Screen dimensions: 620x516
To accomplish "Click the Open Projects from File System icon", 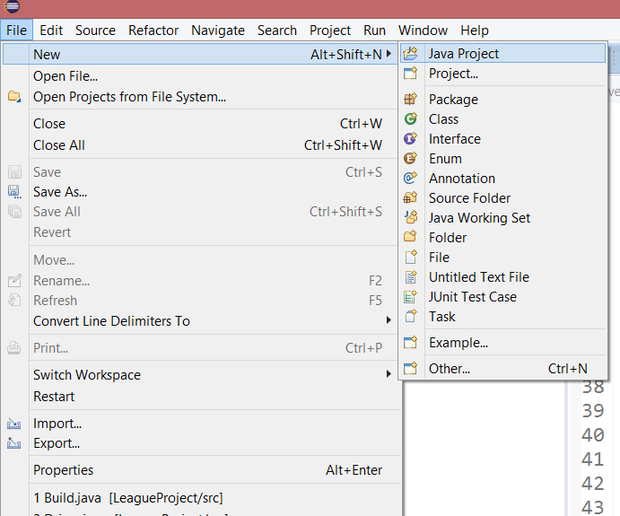I will click(14, 97).
